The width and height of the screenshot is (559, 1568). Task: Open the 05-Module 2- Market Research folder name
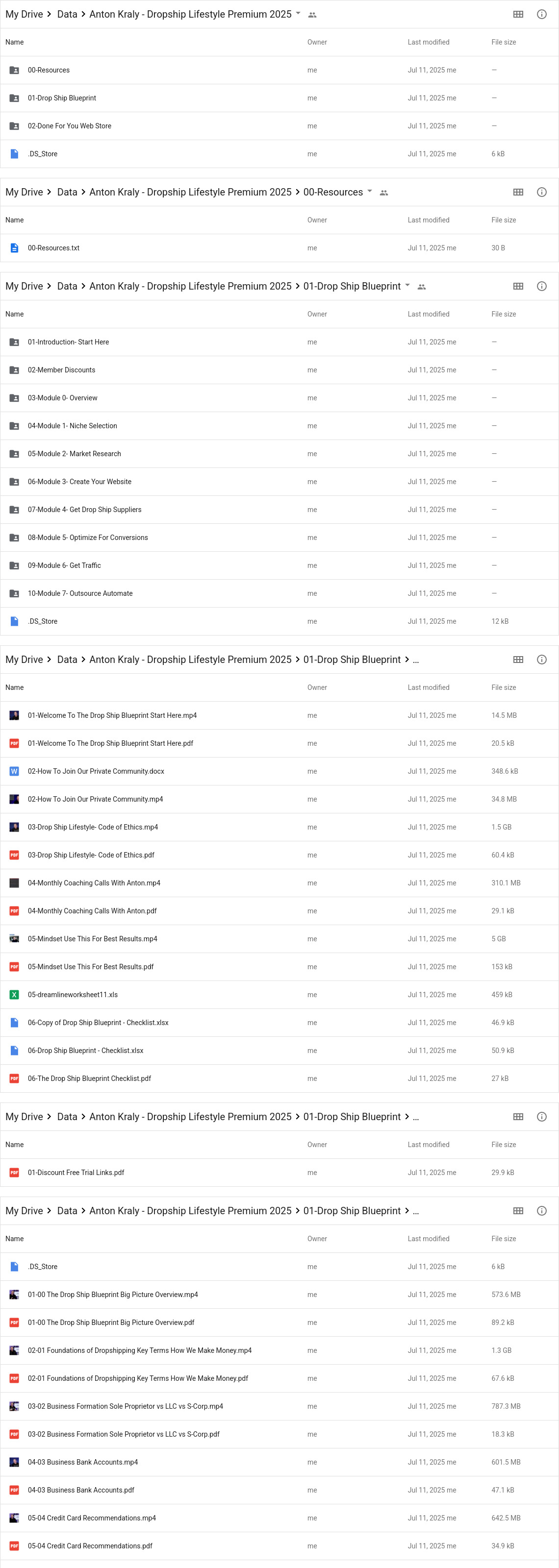[x=75, y=454]
